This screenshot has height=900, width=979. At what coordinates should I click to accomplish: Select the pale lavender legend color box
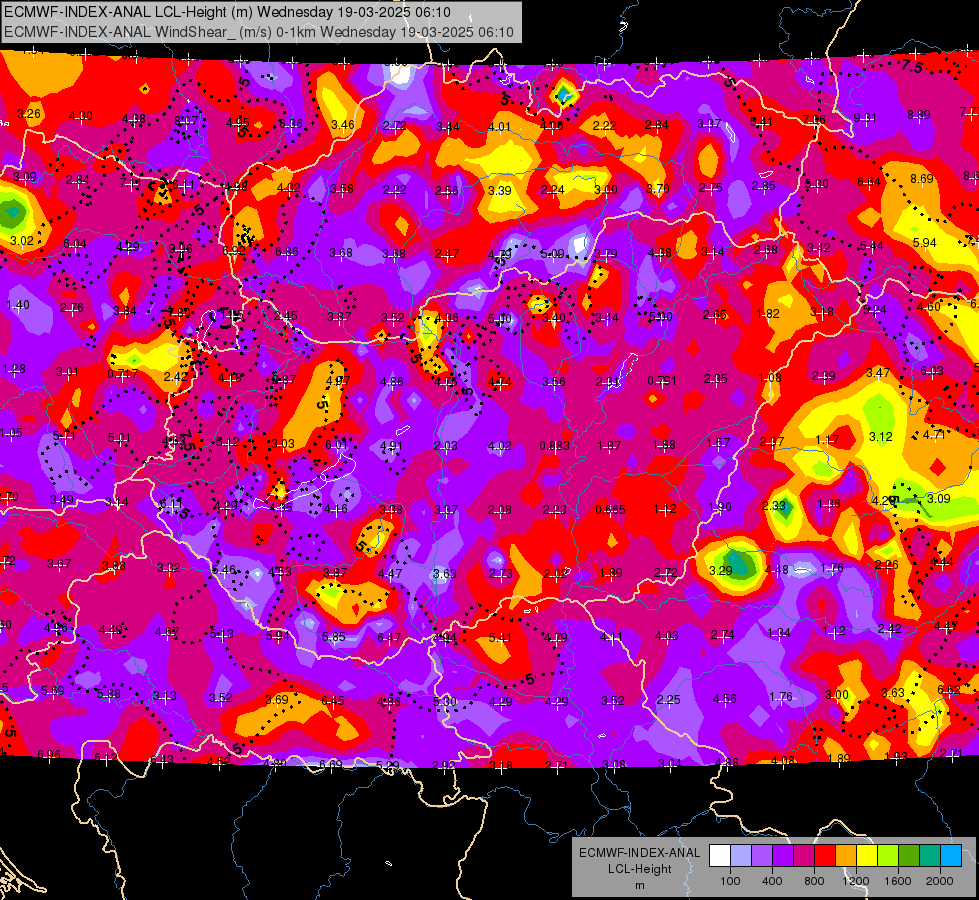pyautogui.click(x=741, y=856)
